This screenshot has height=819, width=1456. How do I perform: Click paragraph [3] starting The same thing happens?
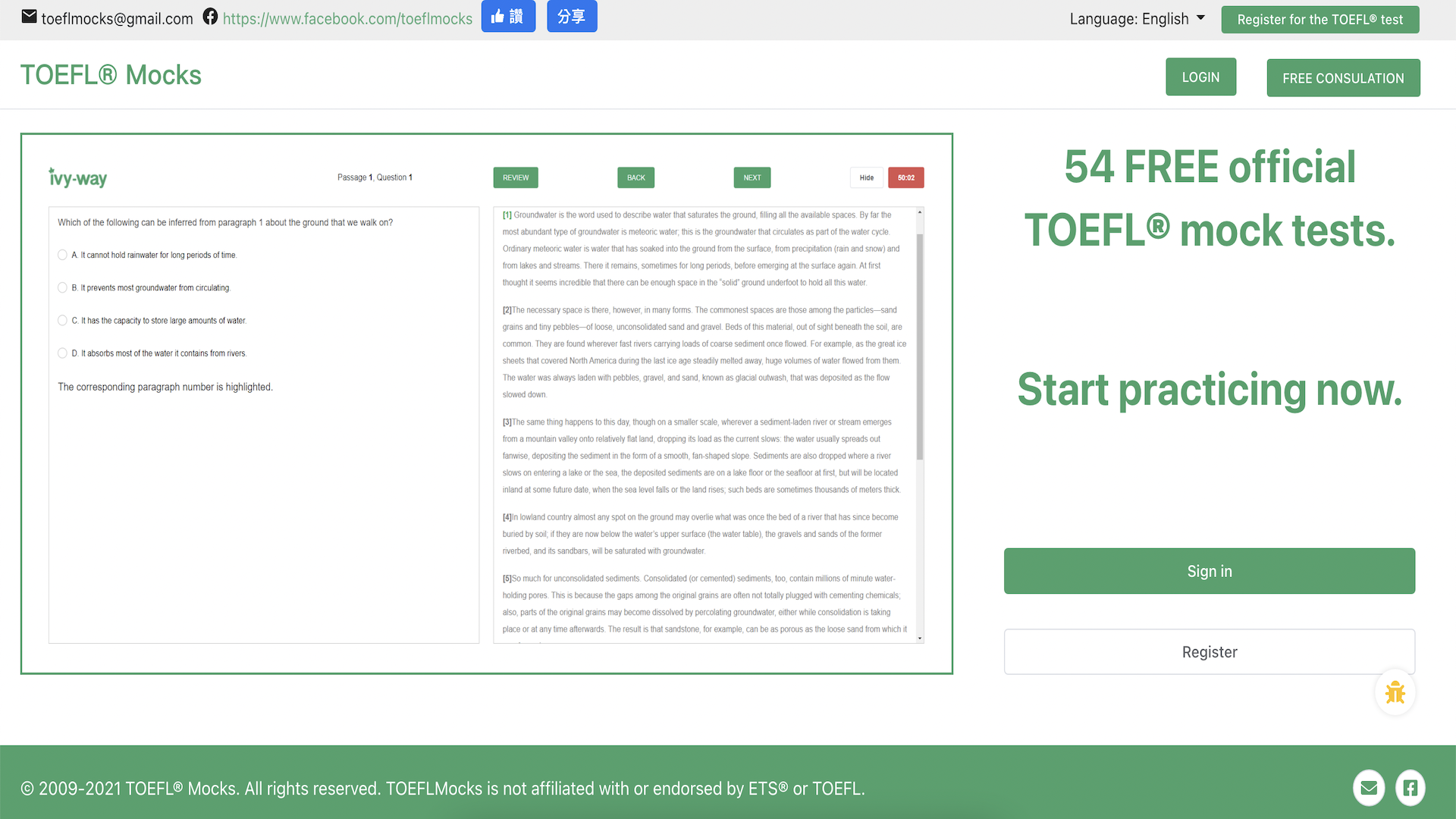[701, 456]
